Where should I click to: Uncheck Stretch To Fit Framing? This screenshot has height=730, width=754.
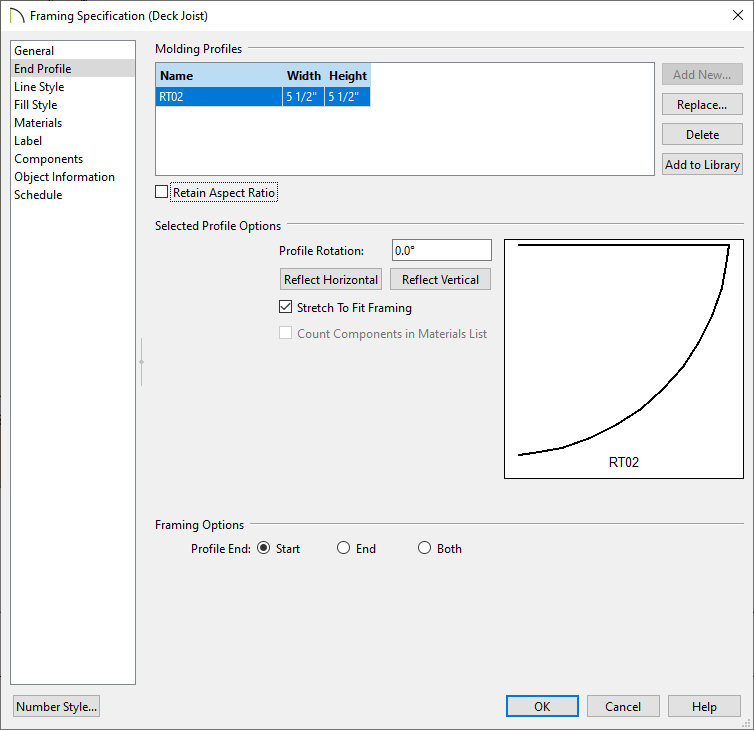(285, 307)
